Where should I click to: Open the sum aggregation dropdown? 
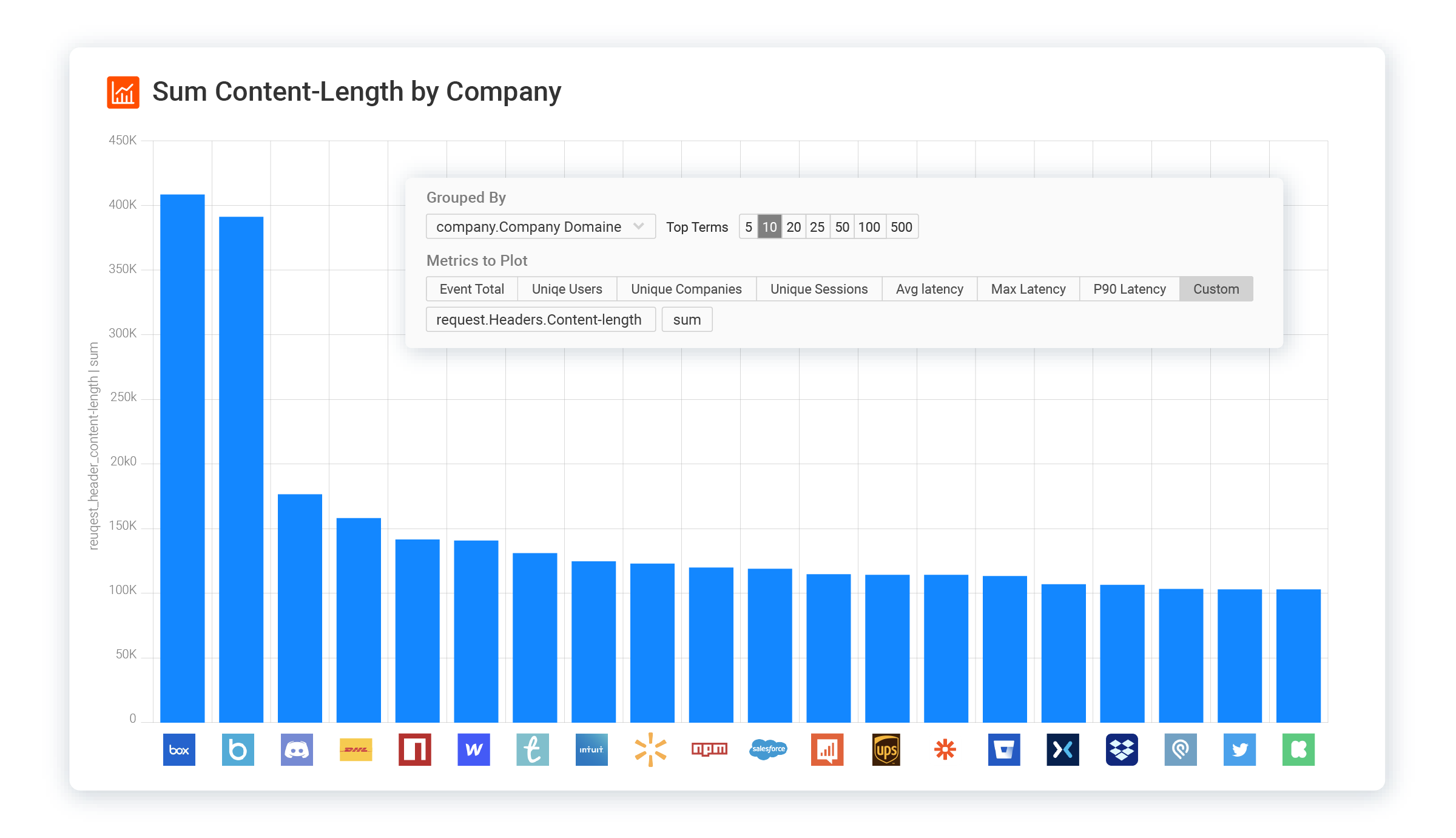pyautogui.click(x=687, y=320)
